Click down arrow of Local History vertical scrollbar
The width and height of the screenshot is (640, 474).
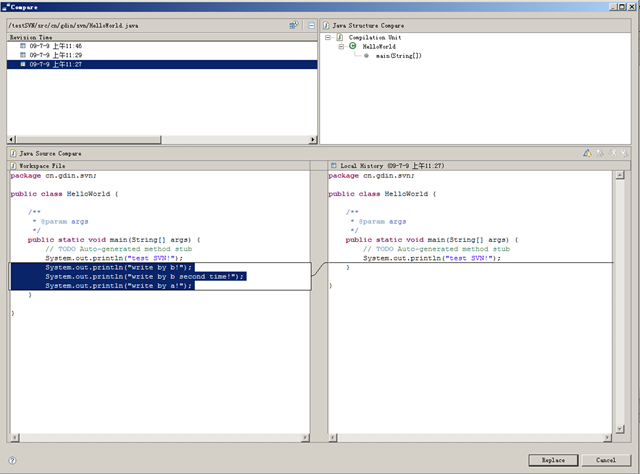[620, 429]
